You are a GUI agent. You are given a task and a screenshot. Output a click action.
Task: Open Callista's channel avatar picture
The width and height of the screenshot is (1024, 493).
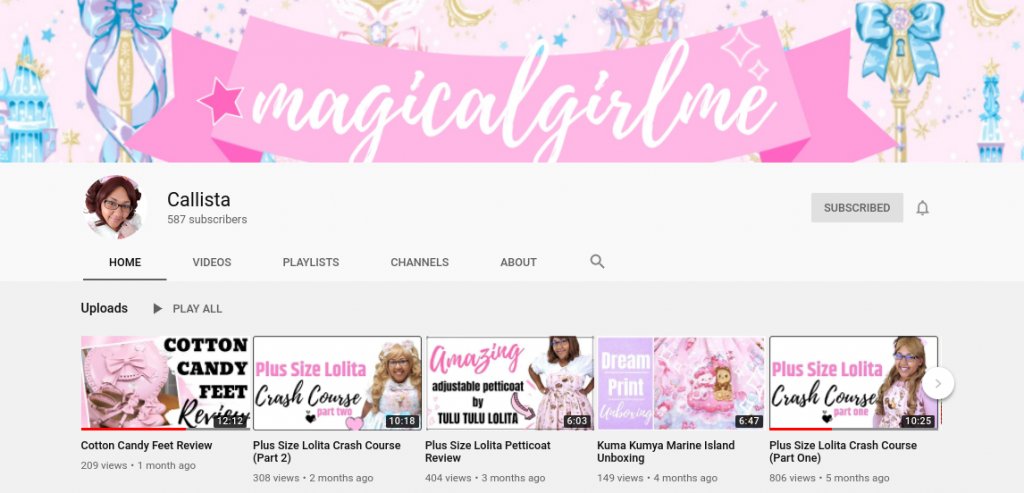pos(115,207)
